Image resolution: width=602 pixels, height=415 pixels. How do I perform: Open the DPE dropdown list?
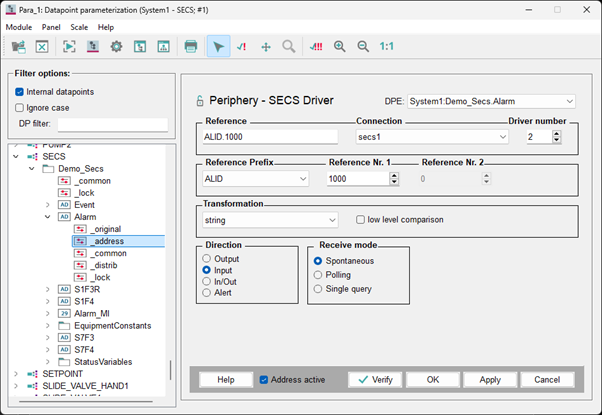click(x=569, y=100)
